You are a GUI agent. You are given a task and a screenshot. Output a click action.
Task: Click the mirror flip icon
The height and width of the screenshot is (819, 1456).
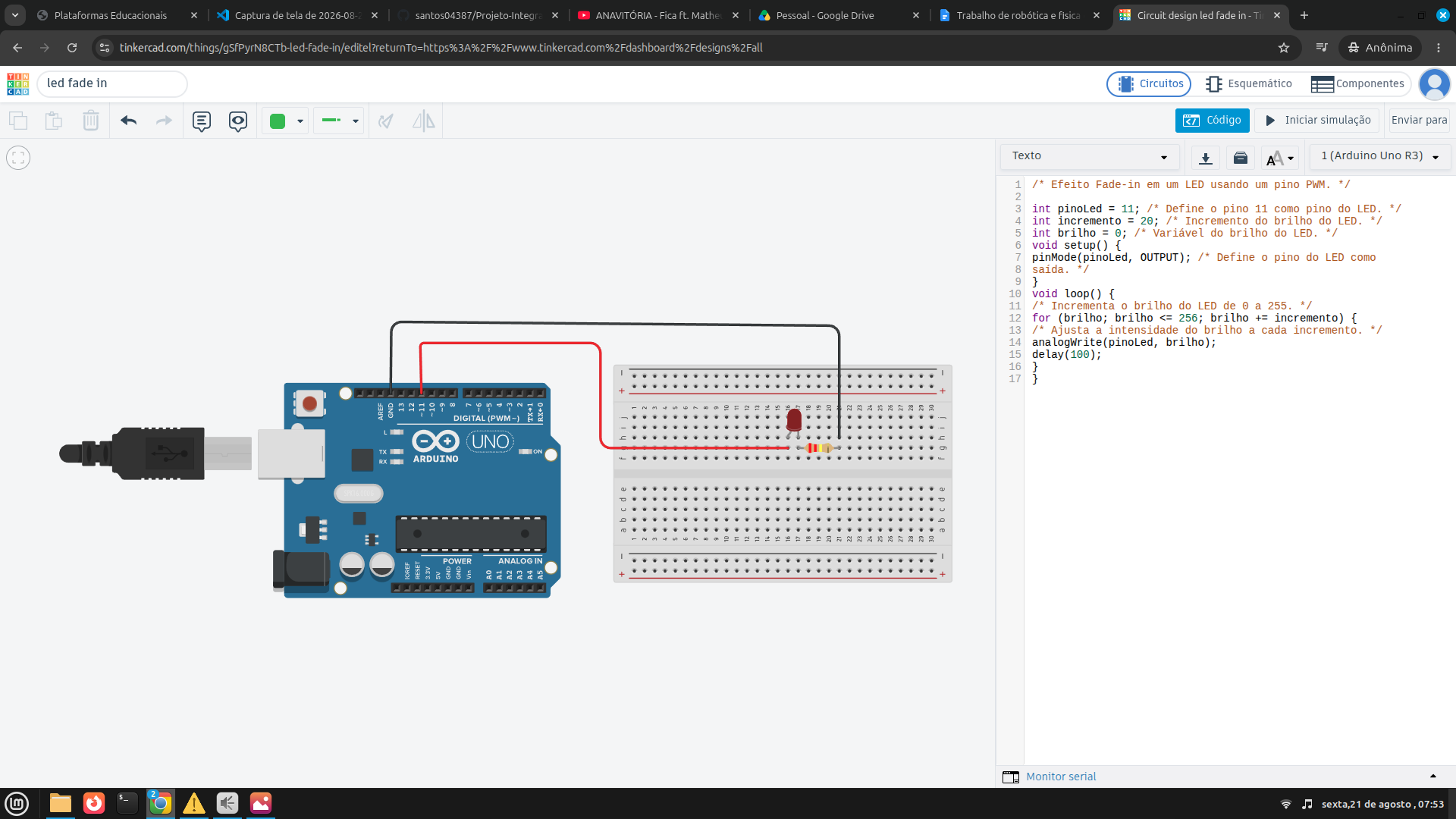423,121
